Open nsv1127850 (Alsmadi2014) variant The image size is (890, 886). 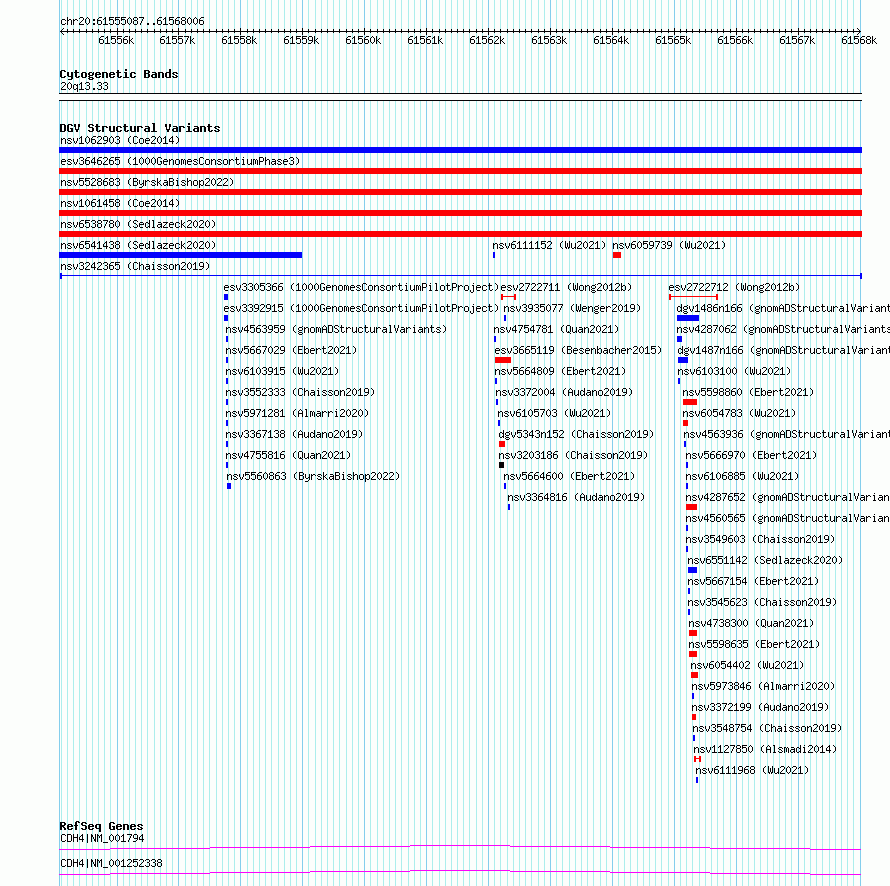tap(765, 749)
